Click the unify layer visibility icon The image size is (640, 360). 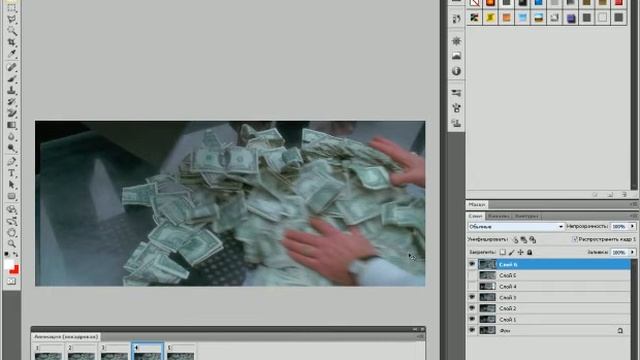524,240
